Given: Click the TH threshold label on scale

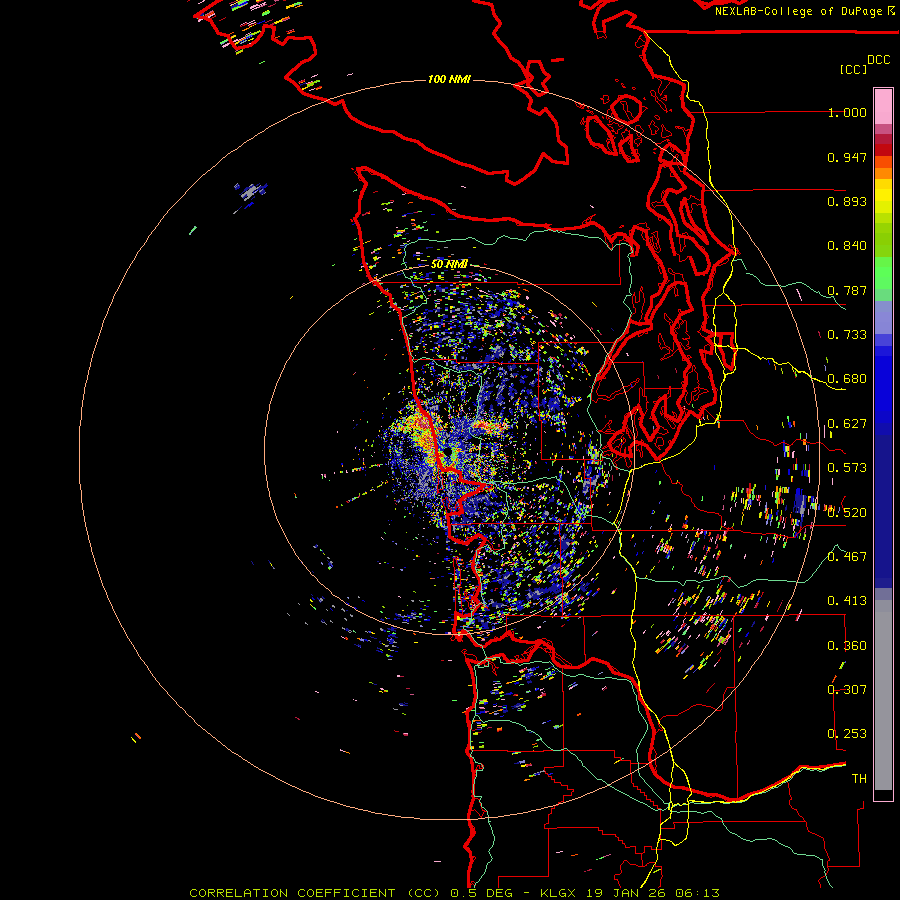Looking at the screenshot, I should pyautogui.click(x=859, y=779).
